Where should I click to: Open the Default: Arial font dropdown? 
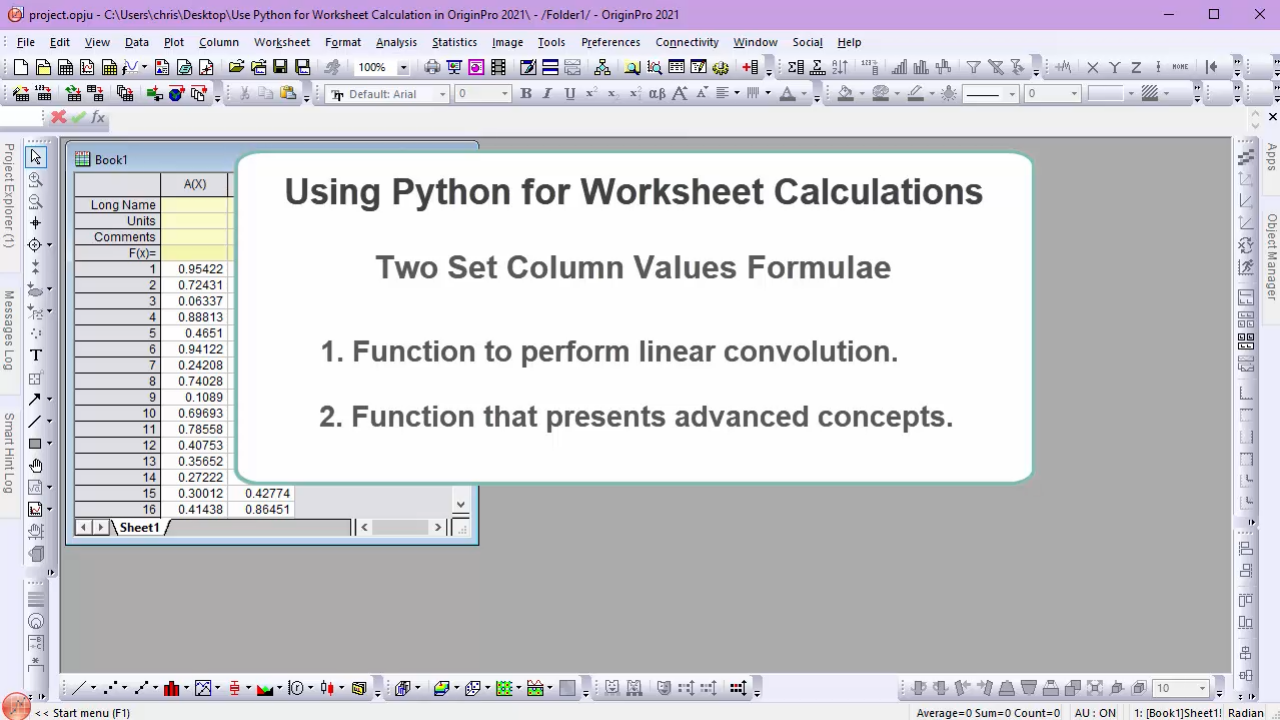pos(441,93)
